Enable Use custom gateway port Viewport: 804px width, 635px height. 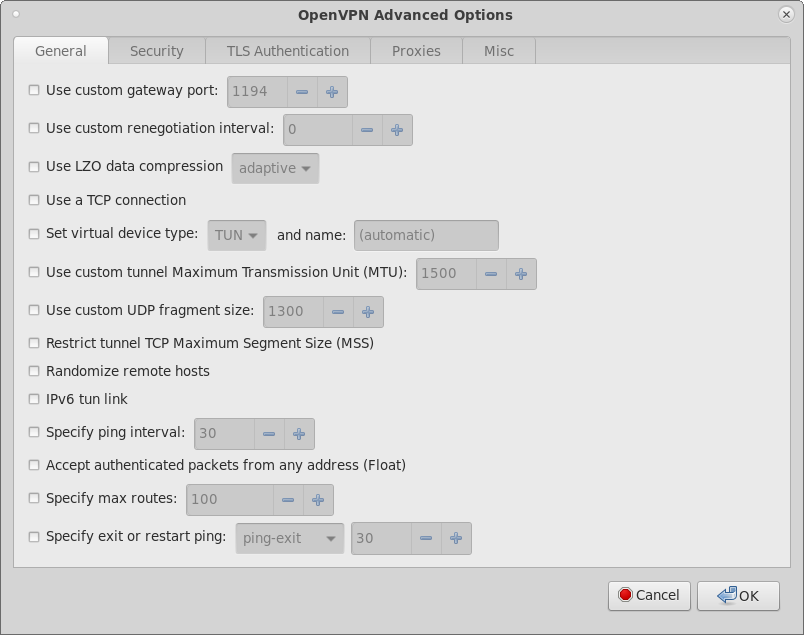tap(34, 90)
